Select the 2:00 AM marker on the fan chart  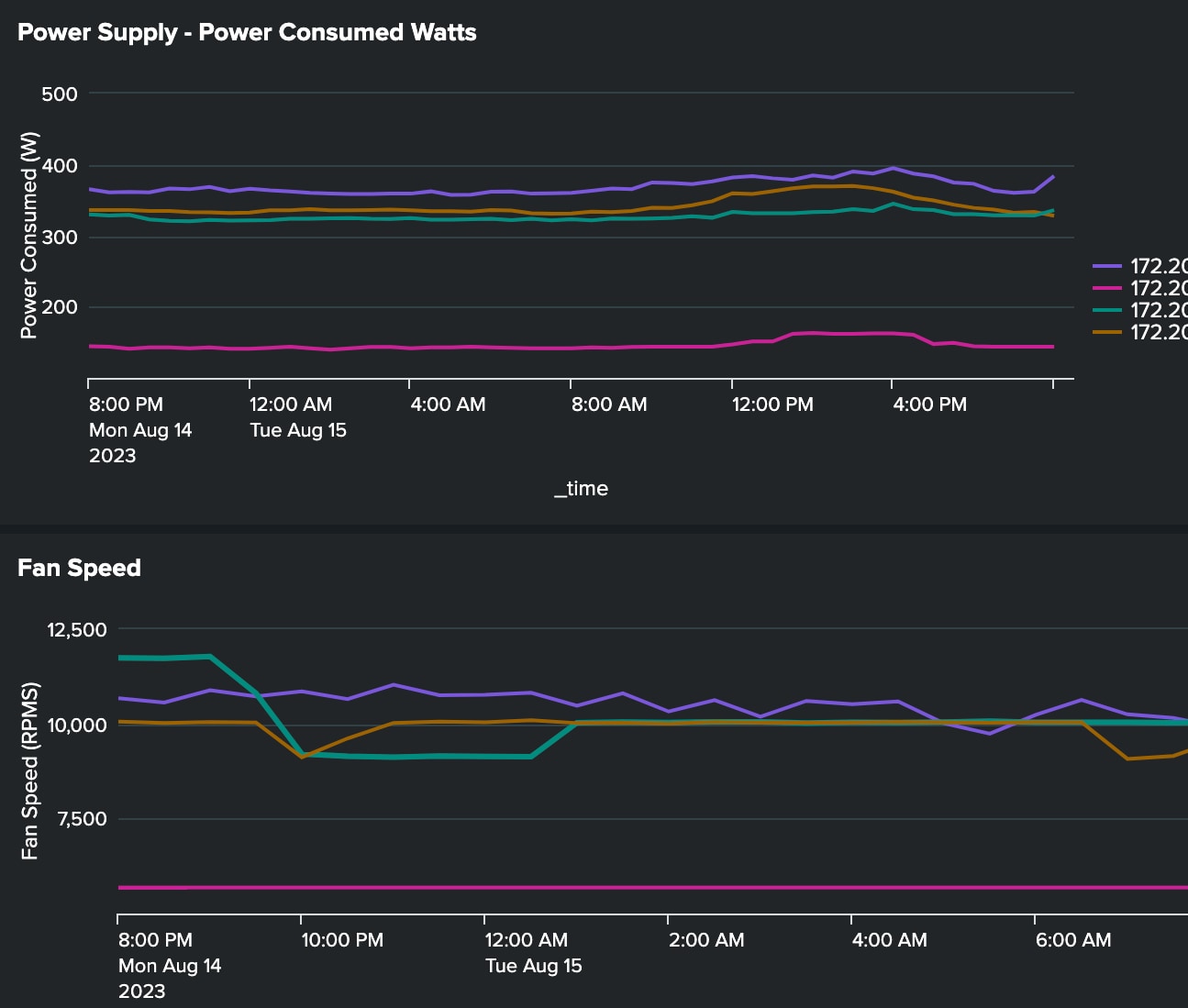[x=705, y=940]
